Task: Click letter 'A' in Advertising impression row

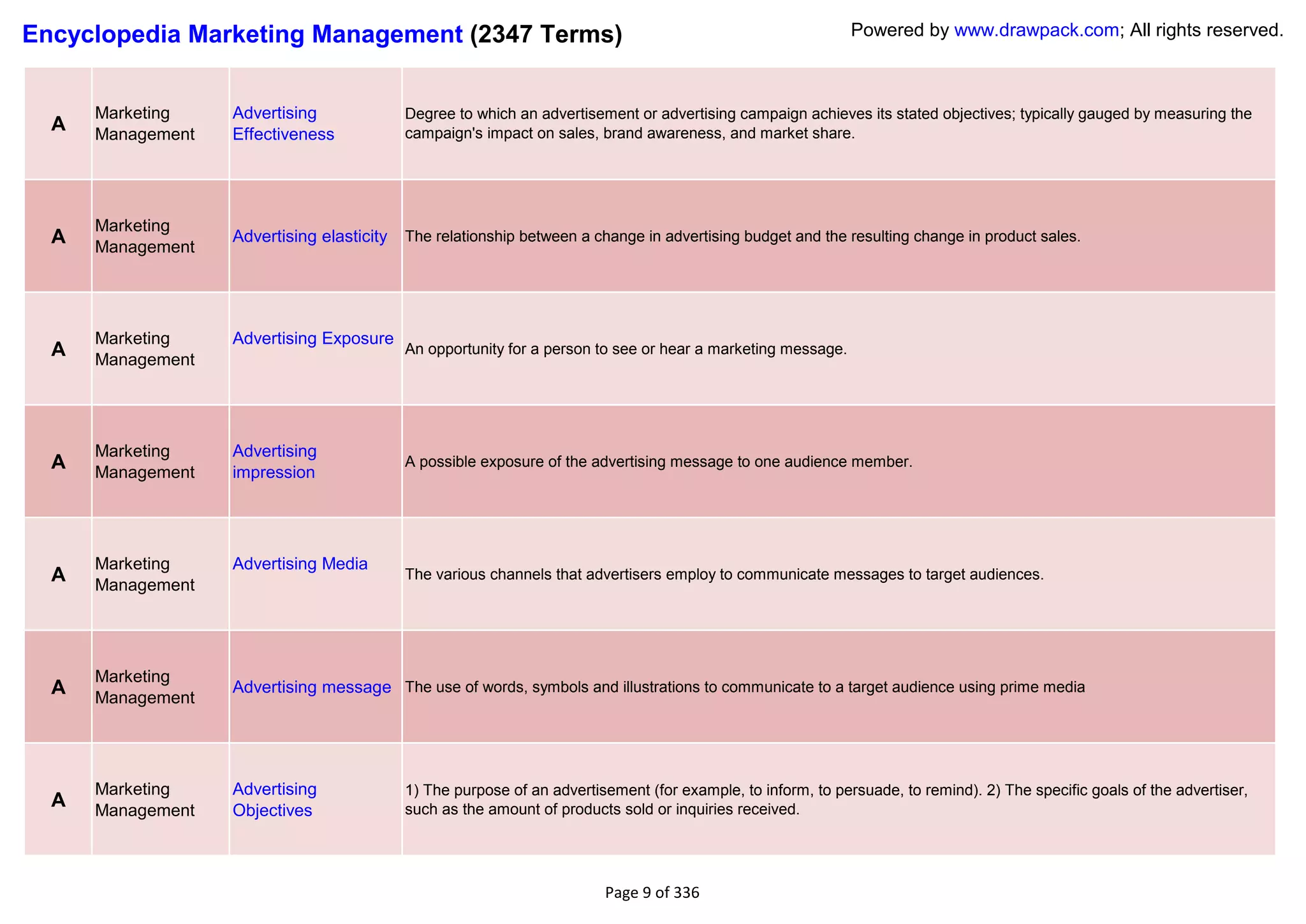Action: (x=58, y=462)
